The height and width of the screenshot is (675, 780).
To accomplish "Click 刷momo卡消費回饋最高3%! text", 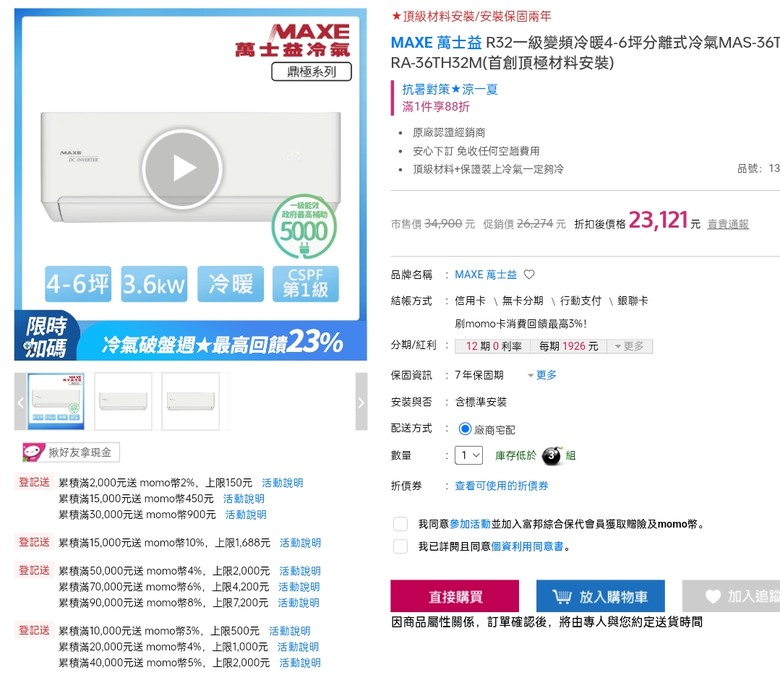I will point(521,324).
